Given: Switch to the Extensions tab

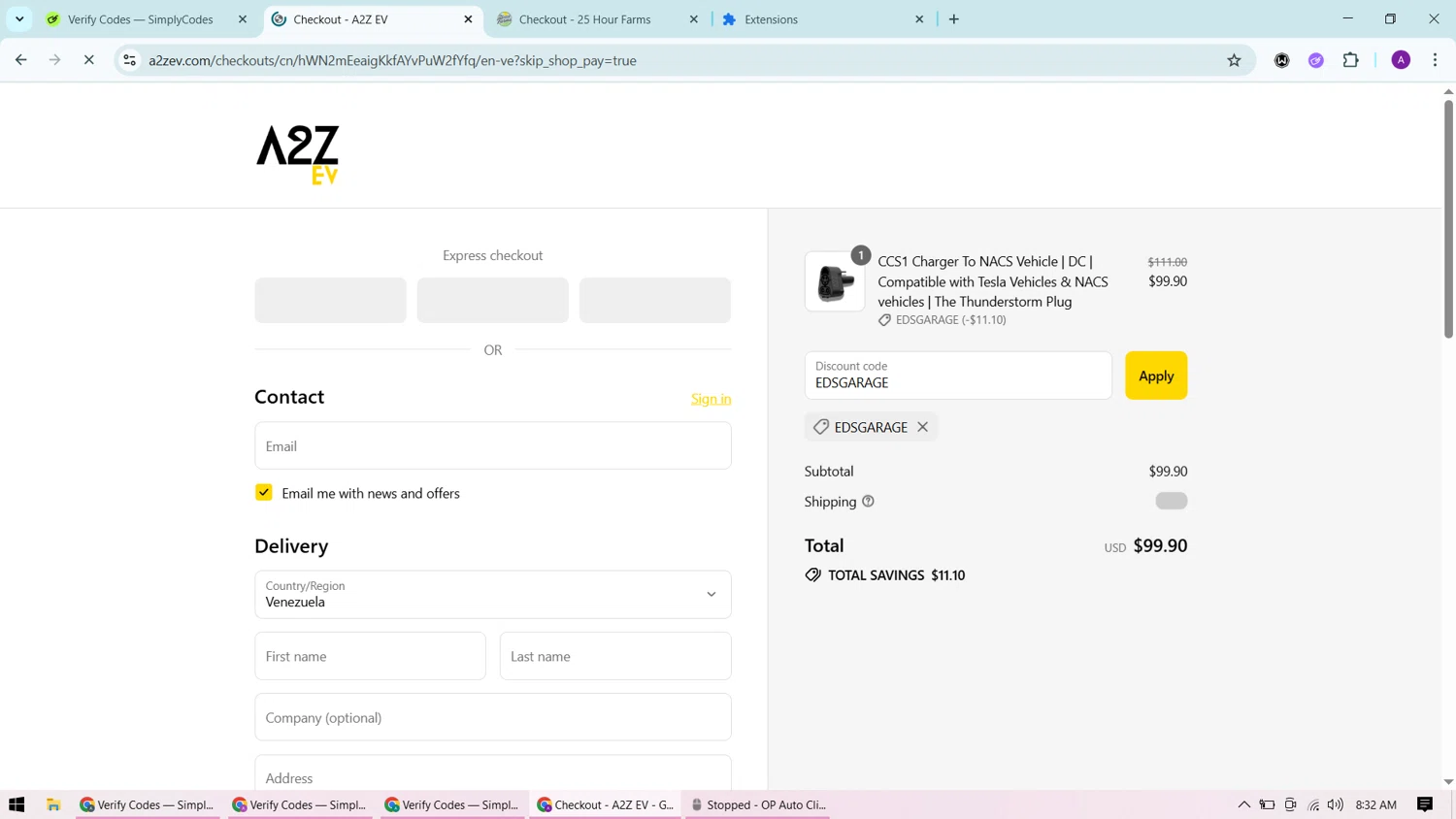Looking at the screenshot, I should click(771, 19).
